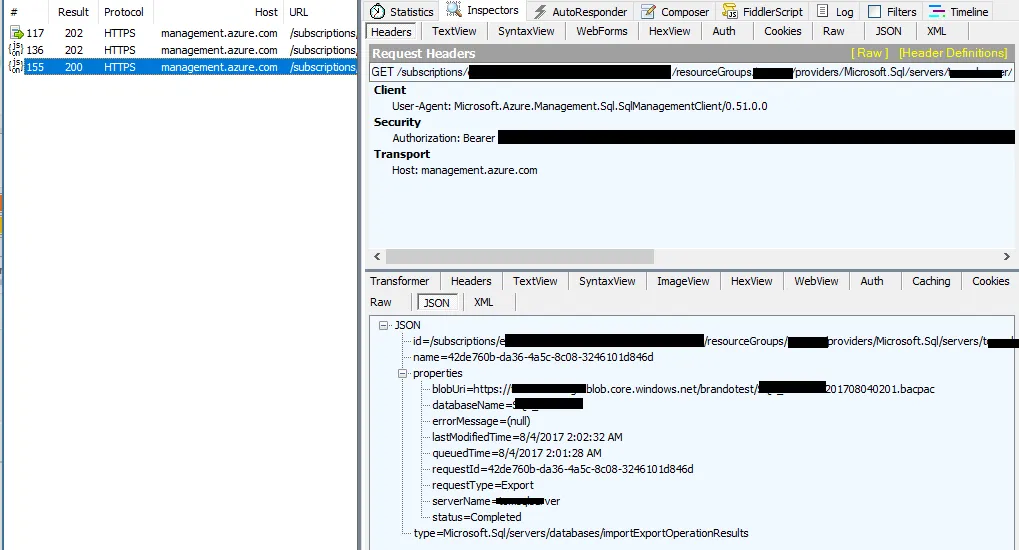
Task: Open the response Headers tab
Action: point(471,281)
